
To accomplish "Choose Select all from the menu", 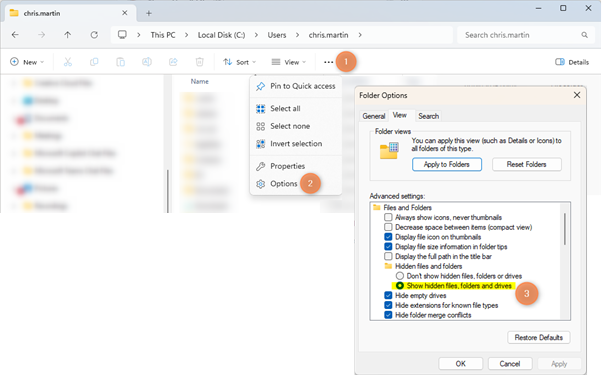I will pyautogui.click(x=296, y=108).
